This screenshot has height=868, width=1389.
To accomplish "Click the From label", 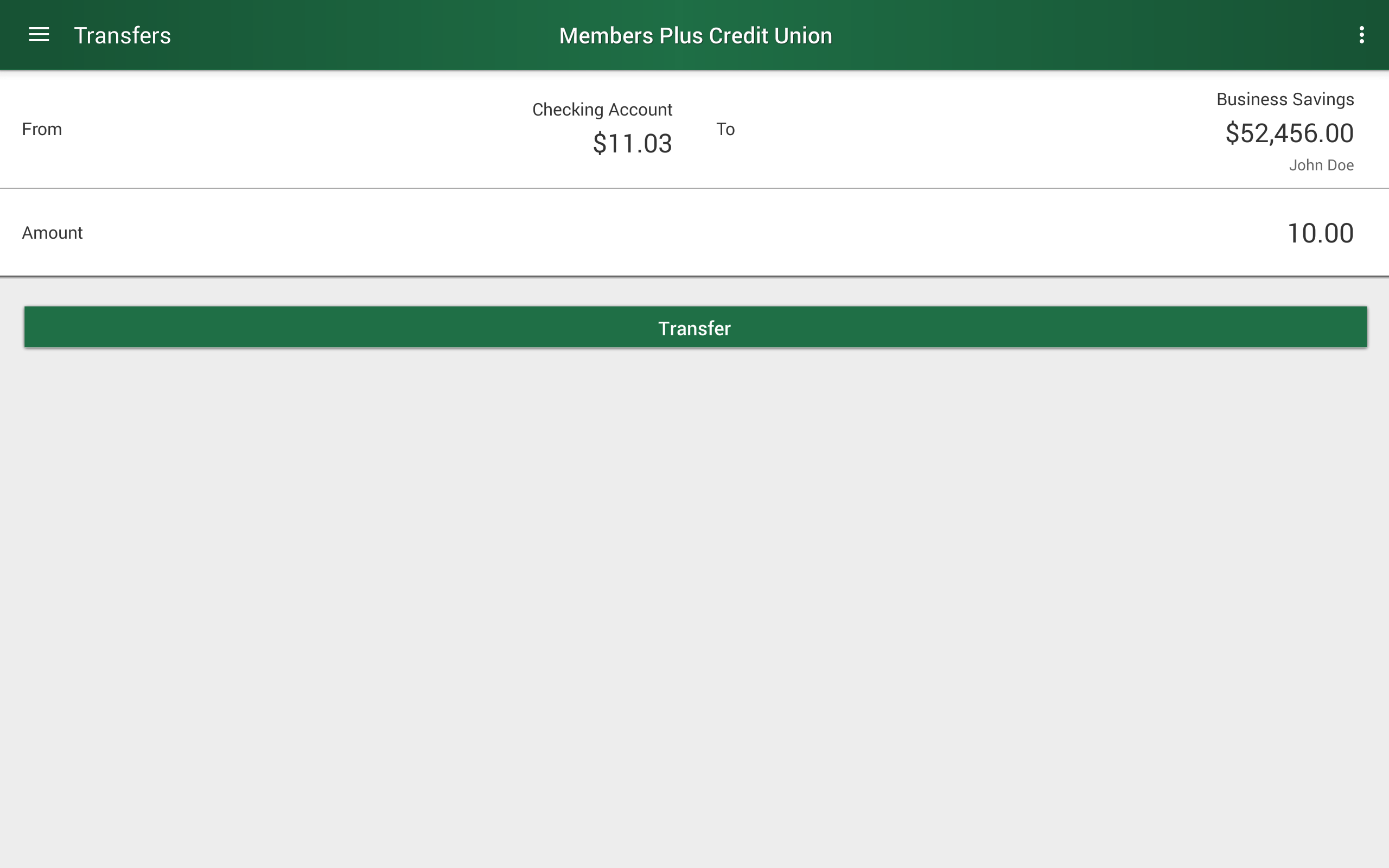I will click(x=42, y=129).
